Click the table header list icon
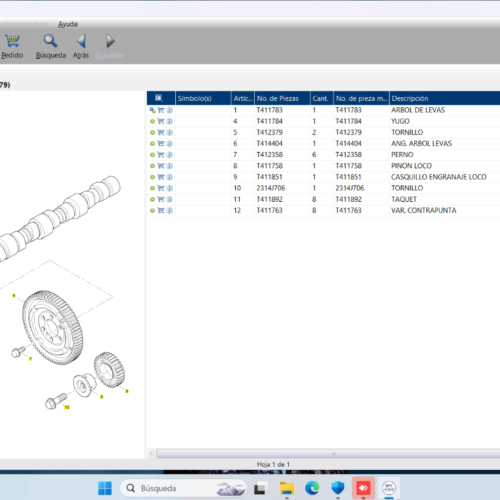The height and width of the screenshot is (500, 500). coord(159,98)
